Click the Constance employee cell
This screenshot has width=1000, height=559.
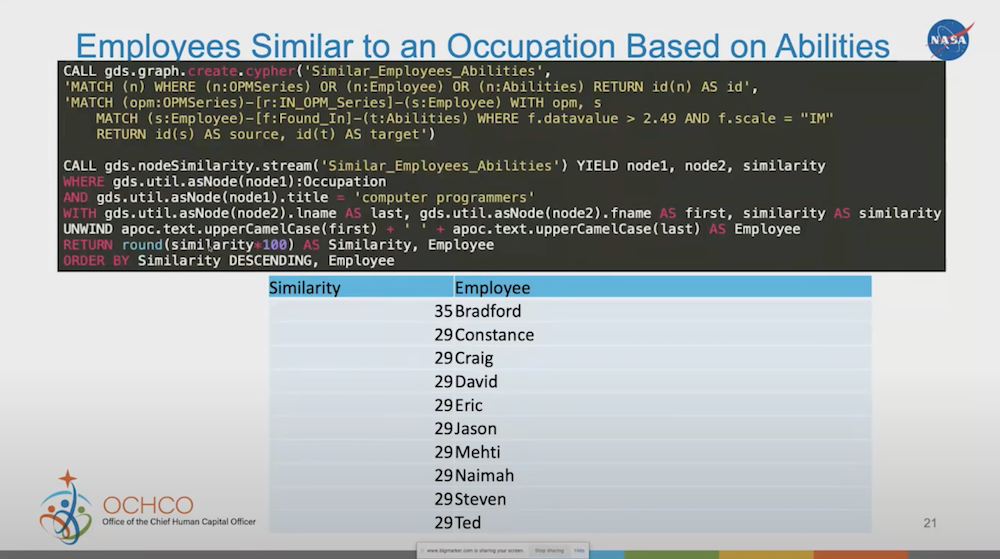point(663,335)
